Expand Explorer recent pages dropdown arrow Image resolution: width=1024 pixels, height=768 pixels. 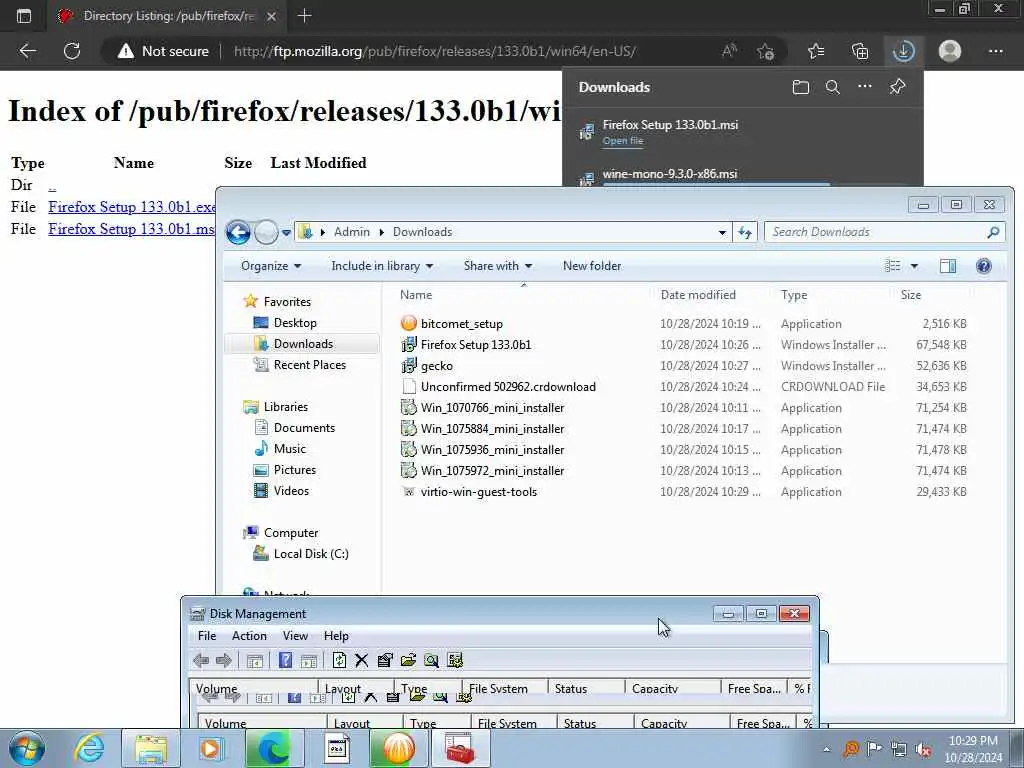[286, 232]
